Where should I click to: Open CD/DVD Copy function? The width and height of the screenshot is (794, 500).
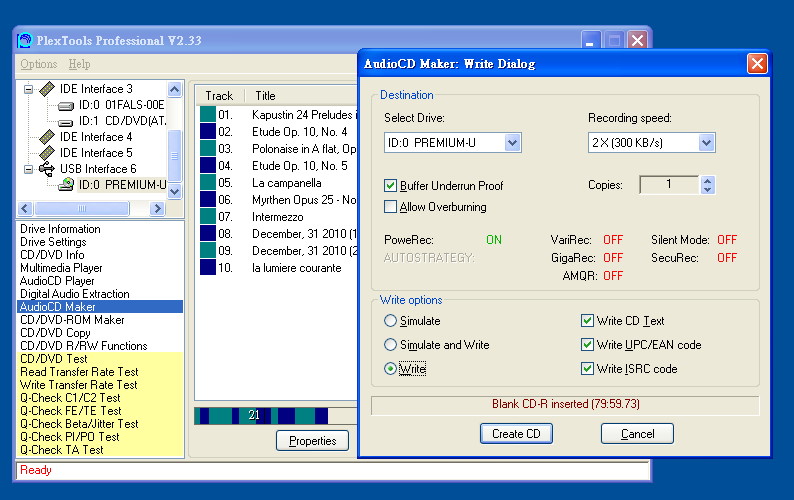pos(55,333)
